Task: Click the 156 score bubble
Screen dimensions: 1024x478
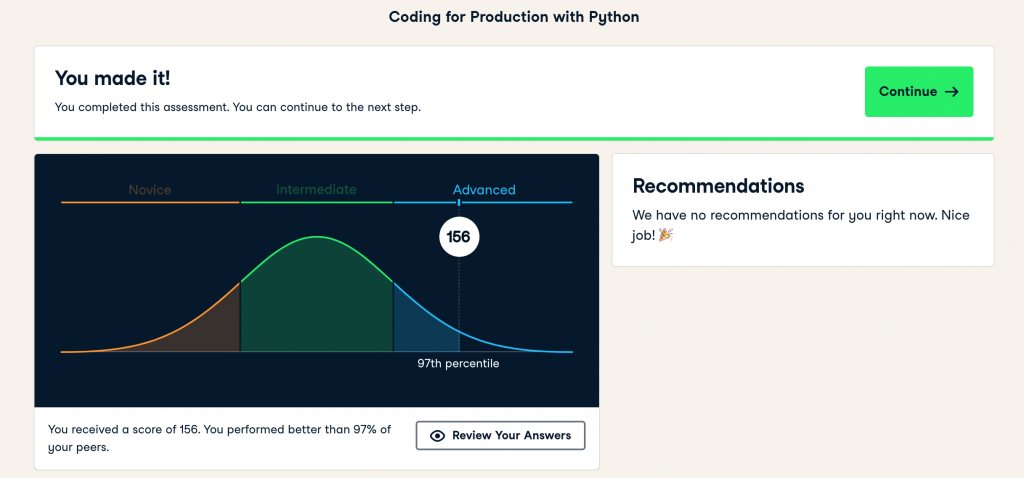Action: (x=459, y=237)
